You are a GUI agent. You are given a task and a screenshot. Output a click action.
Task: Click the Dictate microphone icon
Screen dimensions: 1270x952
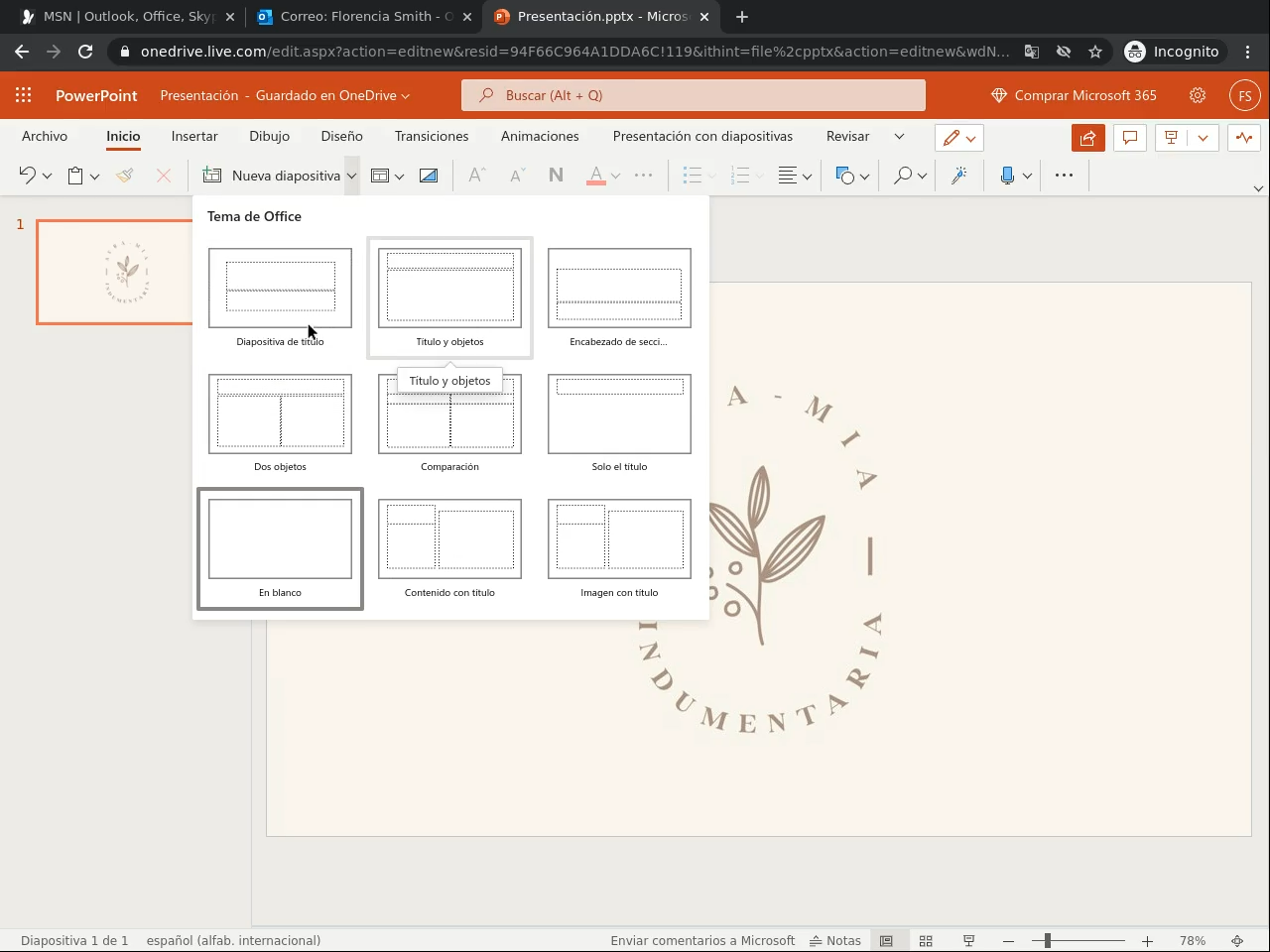1007,176
